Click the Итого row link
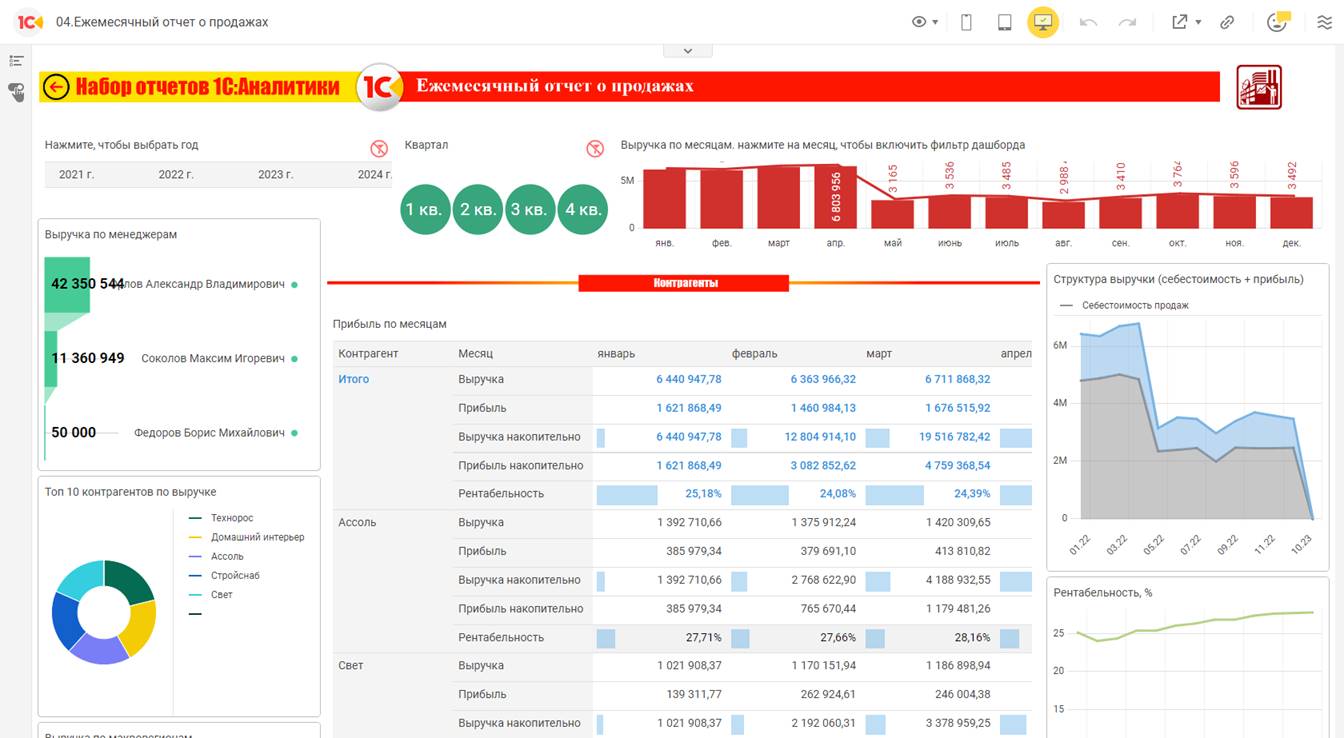 (354, 379)
